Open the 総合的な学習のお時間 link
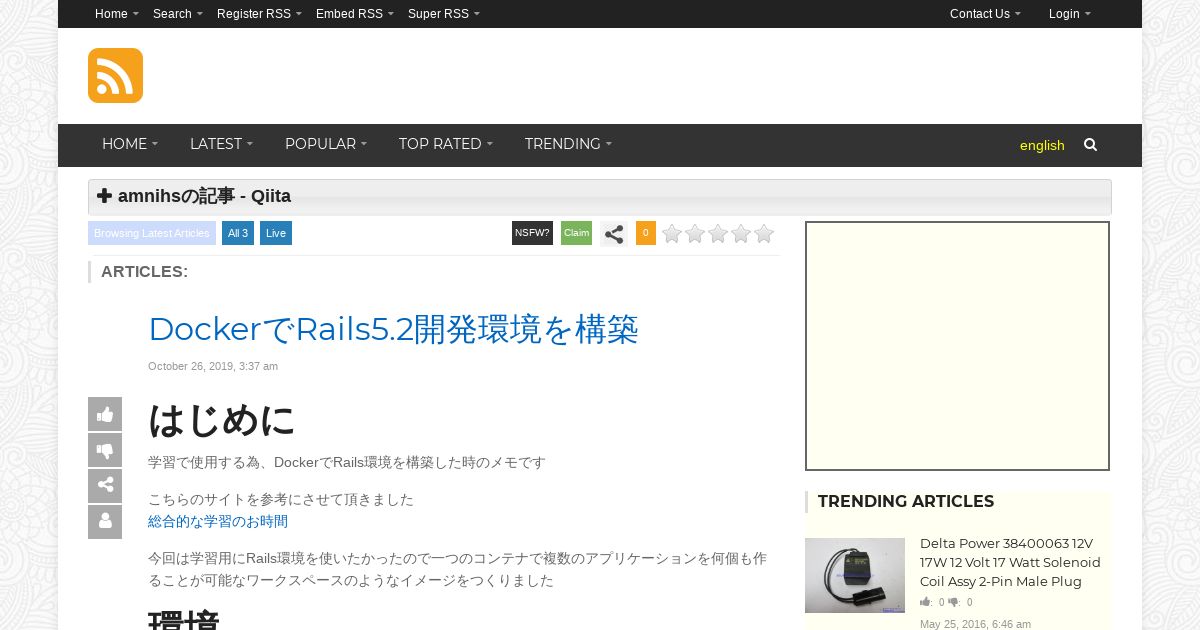 click(x=218, y=522)
